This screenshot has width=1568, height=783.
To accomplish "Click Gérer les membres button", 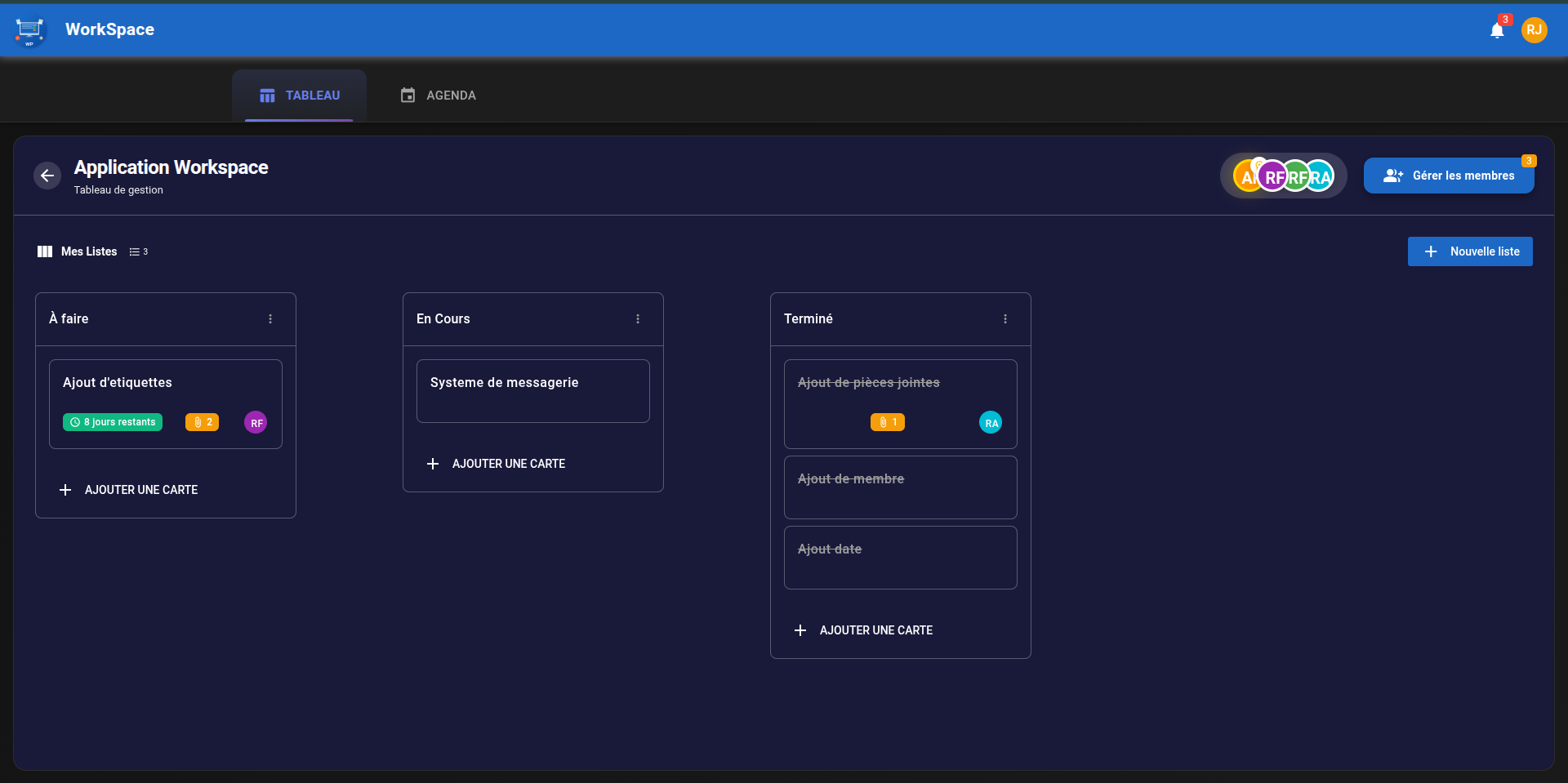I will click(x=1448, y=176).
